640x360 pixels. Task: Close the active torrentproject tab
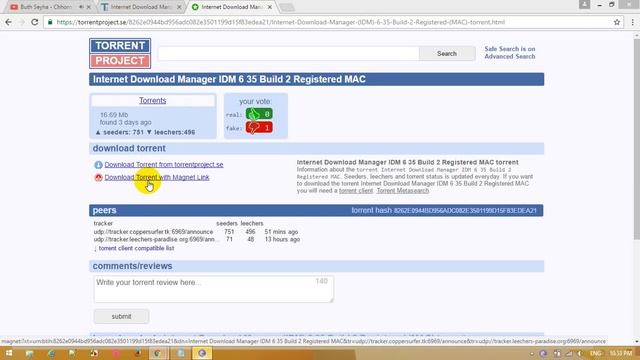(269, 7)
